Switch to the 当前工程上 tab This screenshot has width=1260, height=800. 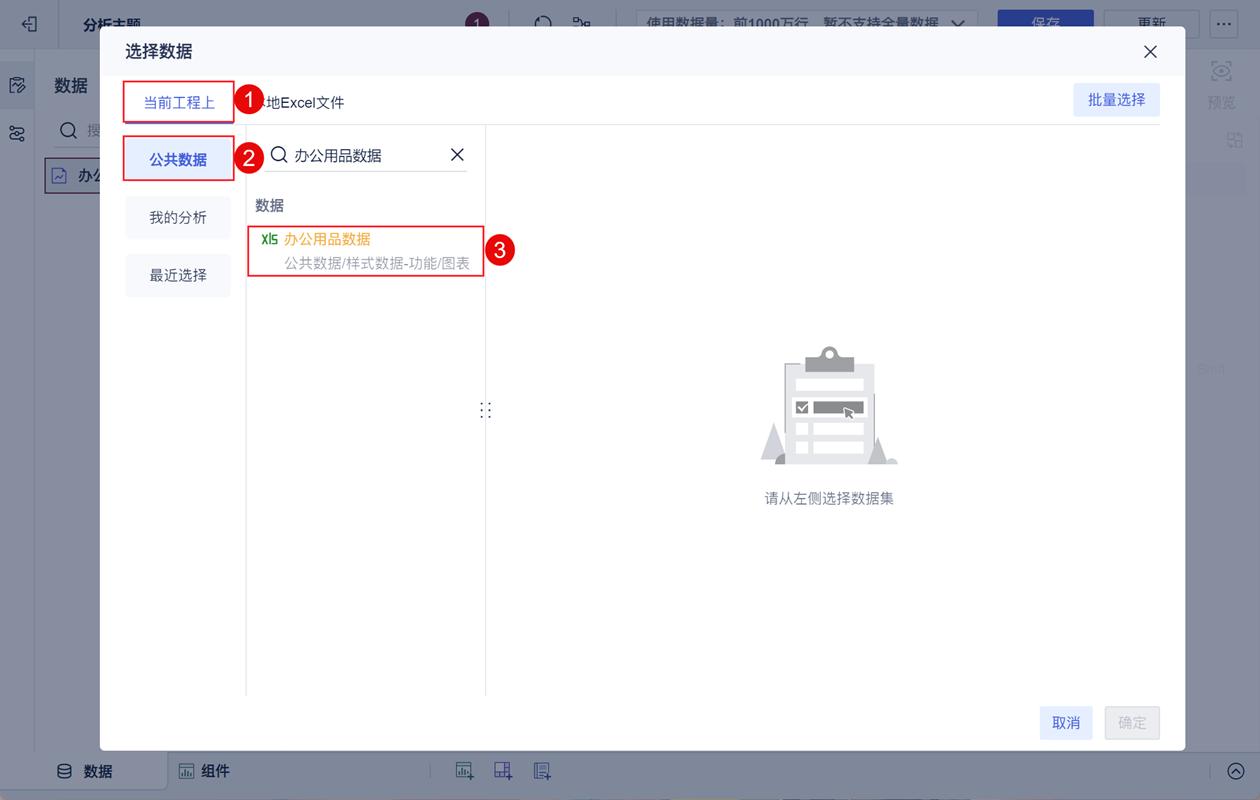click(179, 102)
